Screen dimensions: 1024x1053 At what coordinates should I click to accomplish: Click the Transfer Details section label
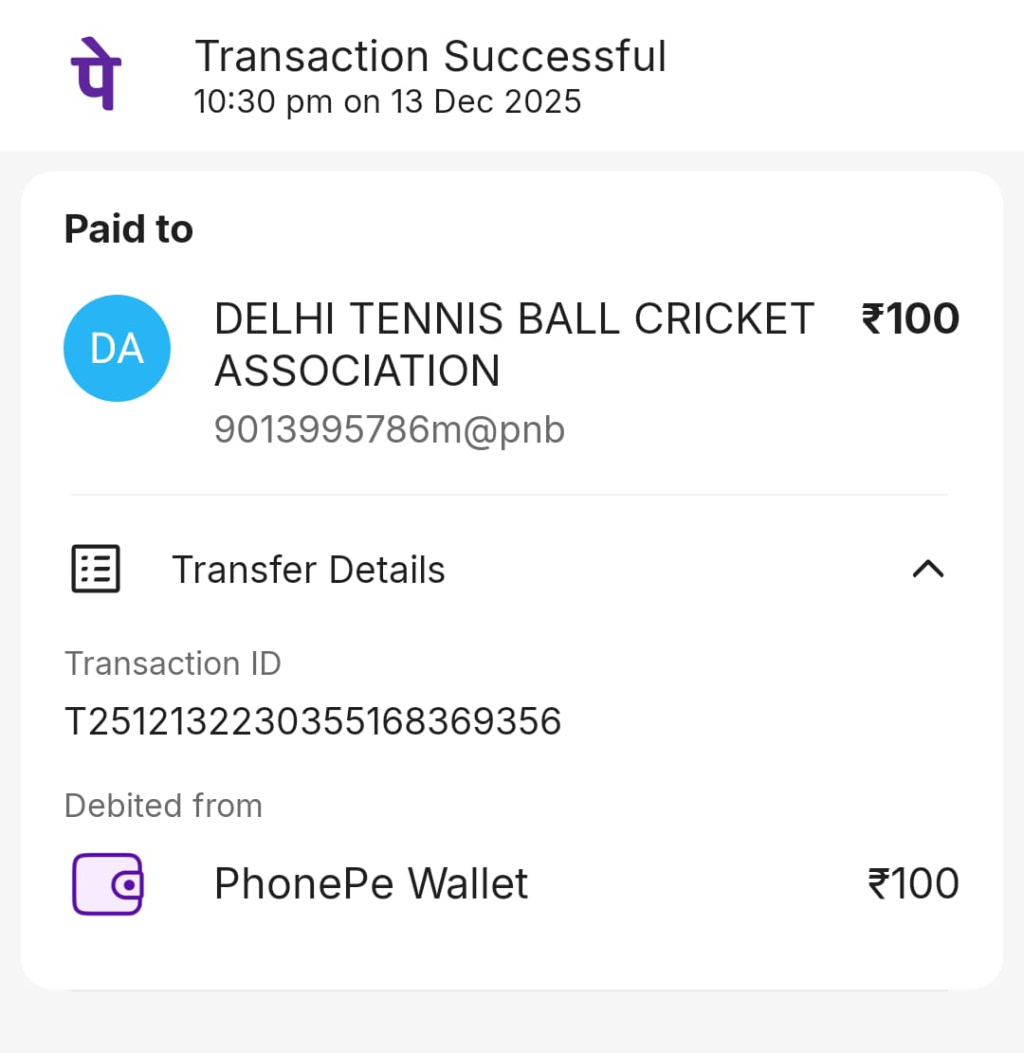click(308, 570)
